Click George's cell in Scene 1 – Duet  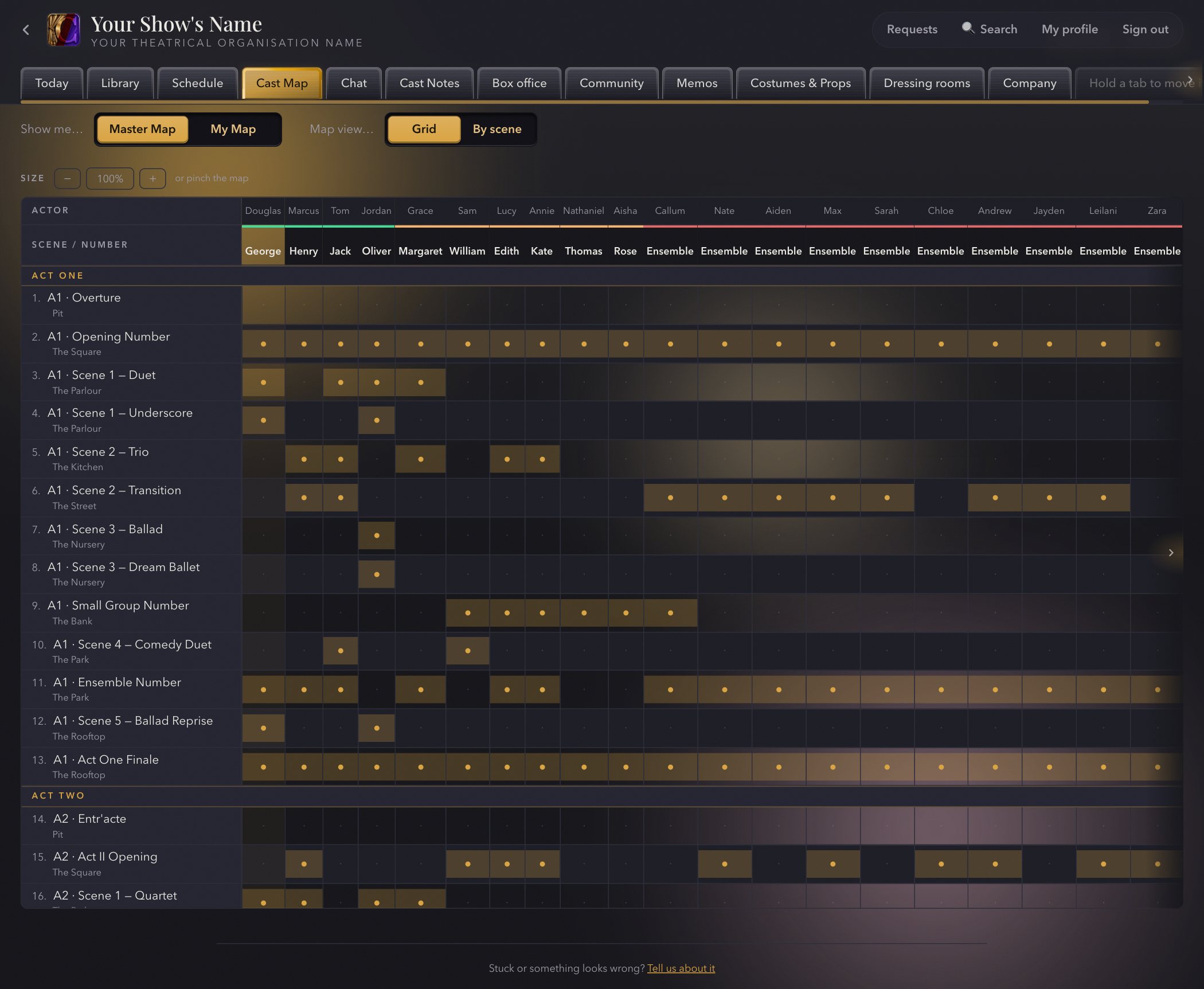263,382
